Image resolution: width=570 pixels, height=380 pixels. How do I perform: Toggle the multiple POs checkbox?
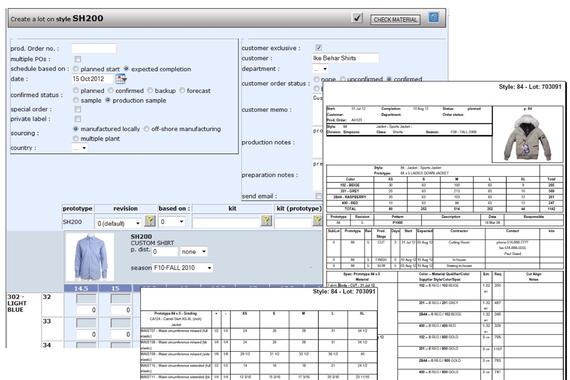[x=77, y=59]
